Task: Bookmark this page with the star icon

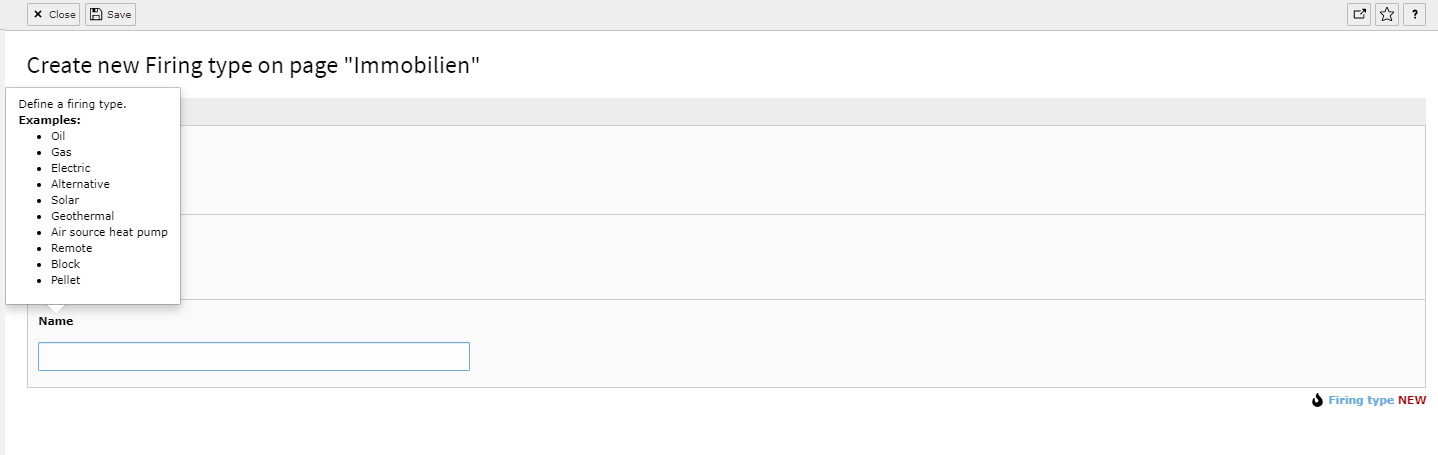Action: (1387, 14)
